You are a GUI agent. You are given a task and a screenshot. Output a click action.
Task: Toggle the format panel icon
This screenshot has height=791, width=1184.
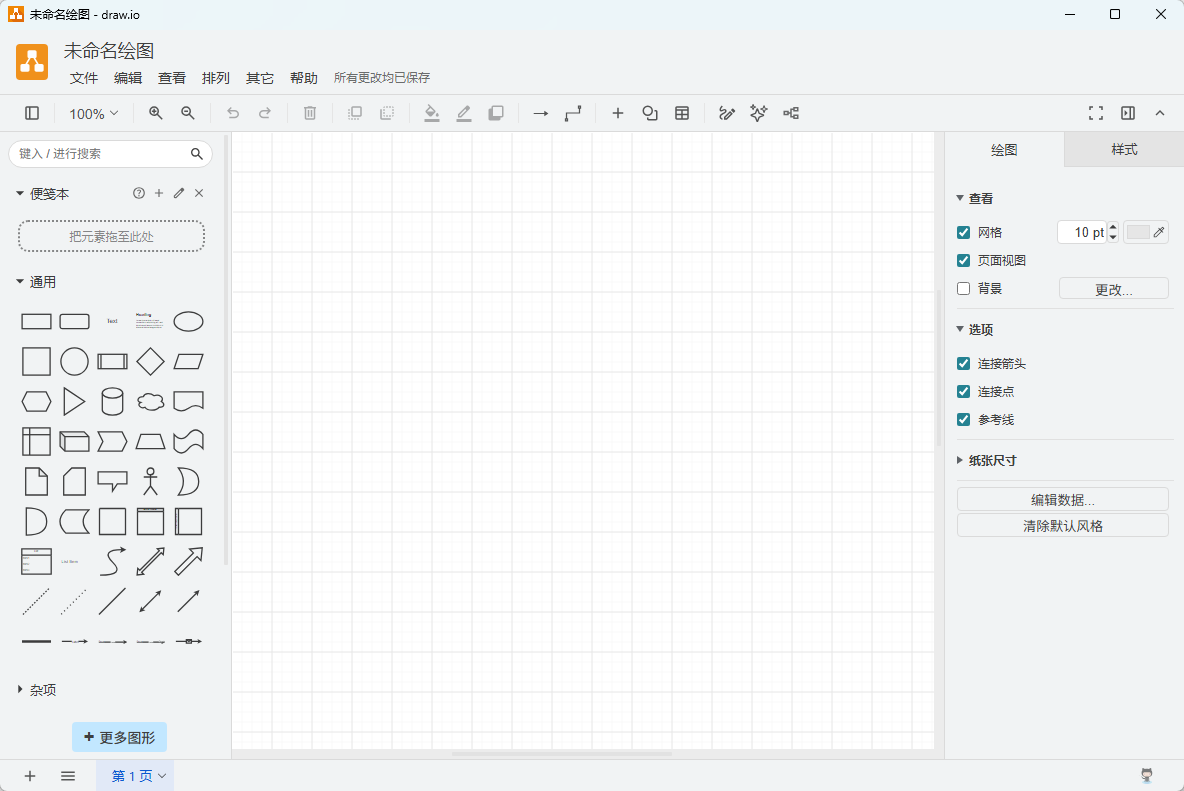(x=1128, y=113)
